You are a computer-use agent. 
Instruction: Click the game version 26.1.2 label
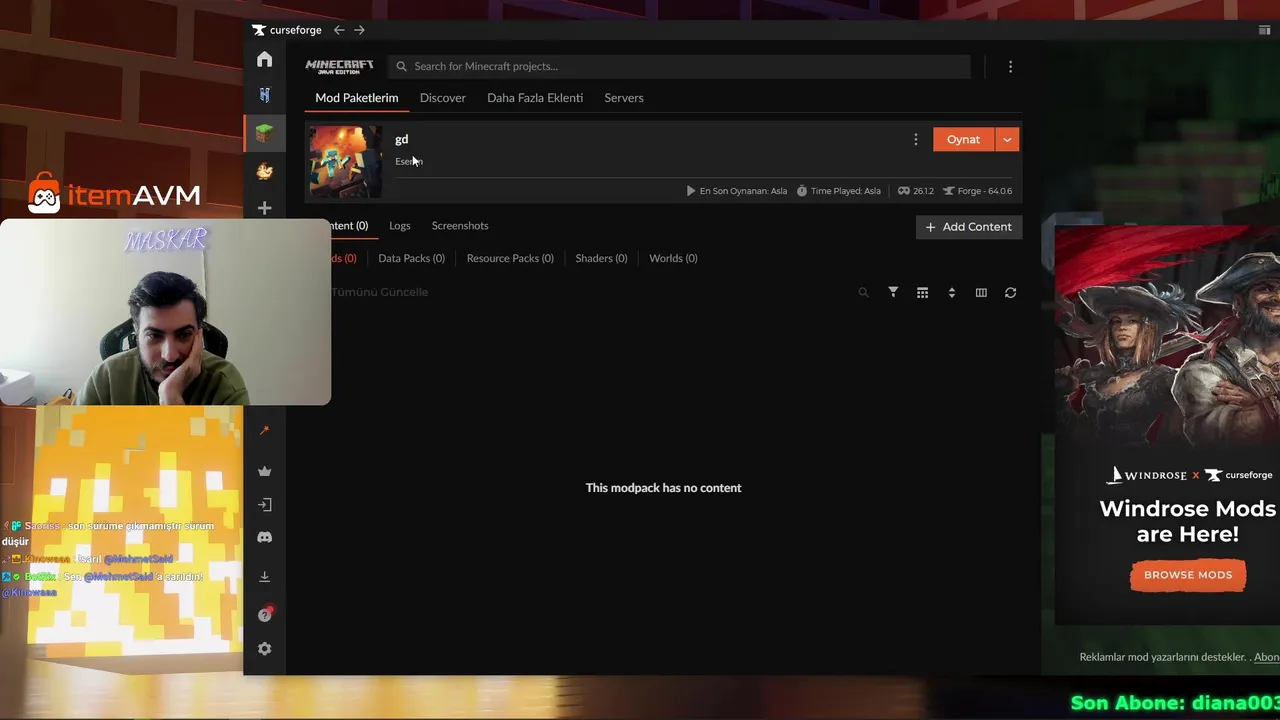[x=915, y=191]
